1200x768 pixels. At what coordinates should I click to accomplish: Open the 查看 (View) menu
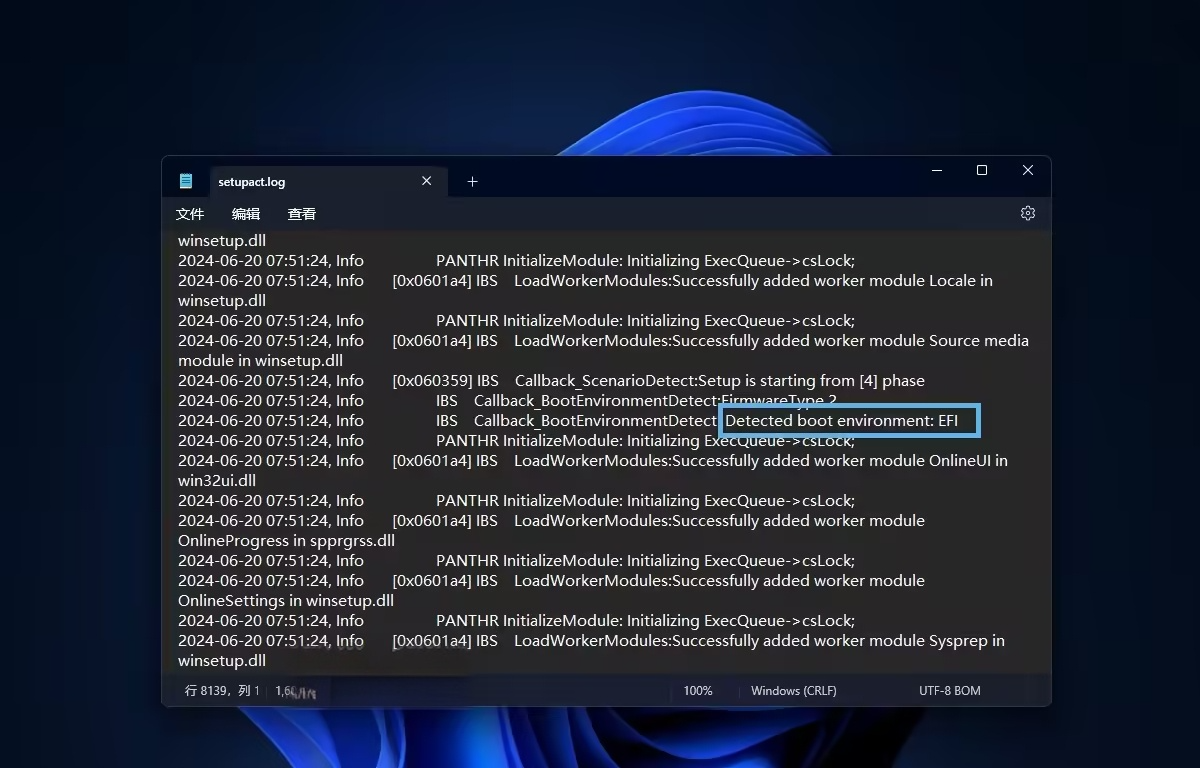pos(302,214)
